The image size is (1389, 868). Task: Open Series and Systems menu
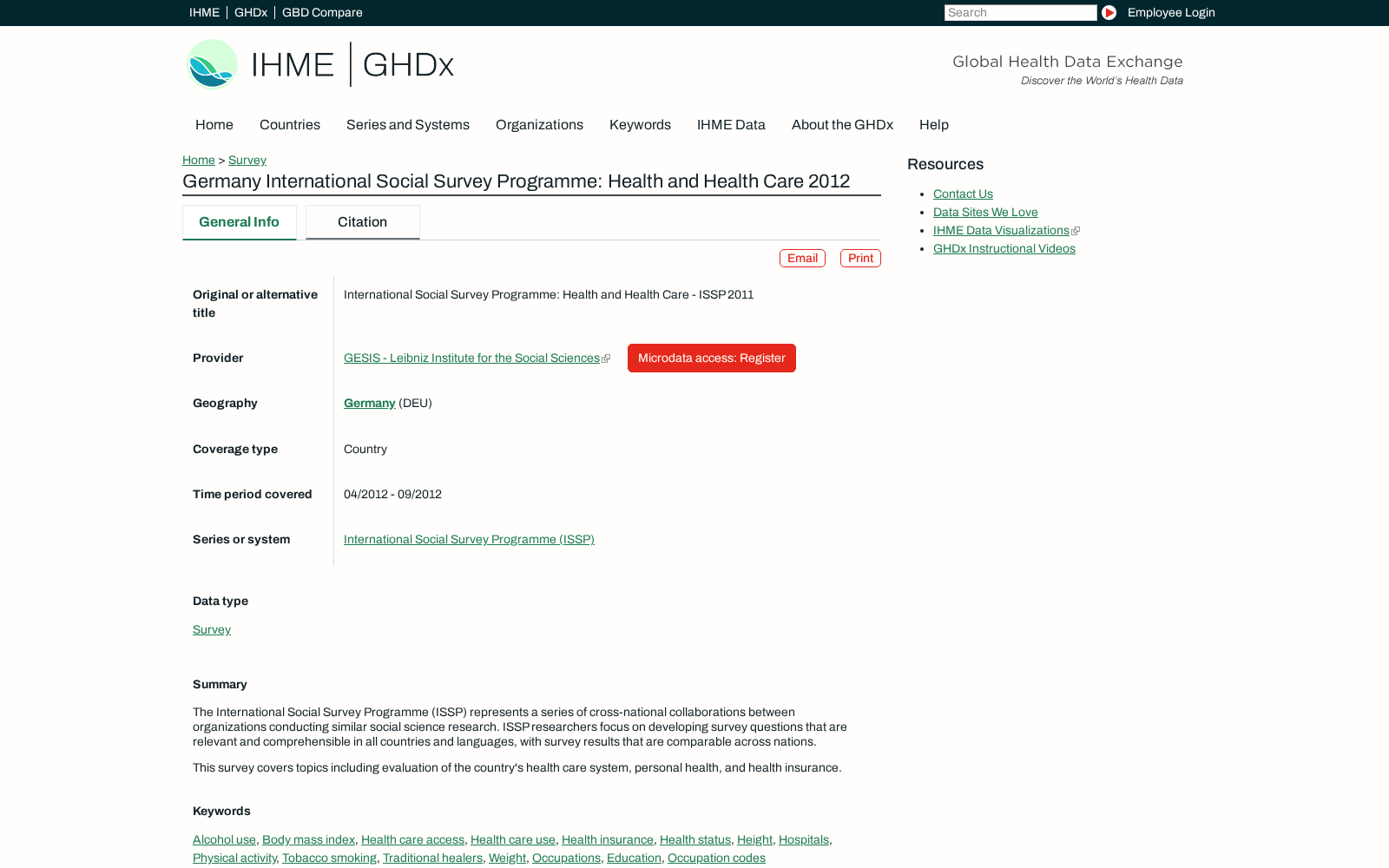tap(408, 124)
